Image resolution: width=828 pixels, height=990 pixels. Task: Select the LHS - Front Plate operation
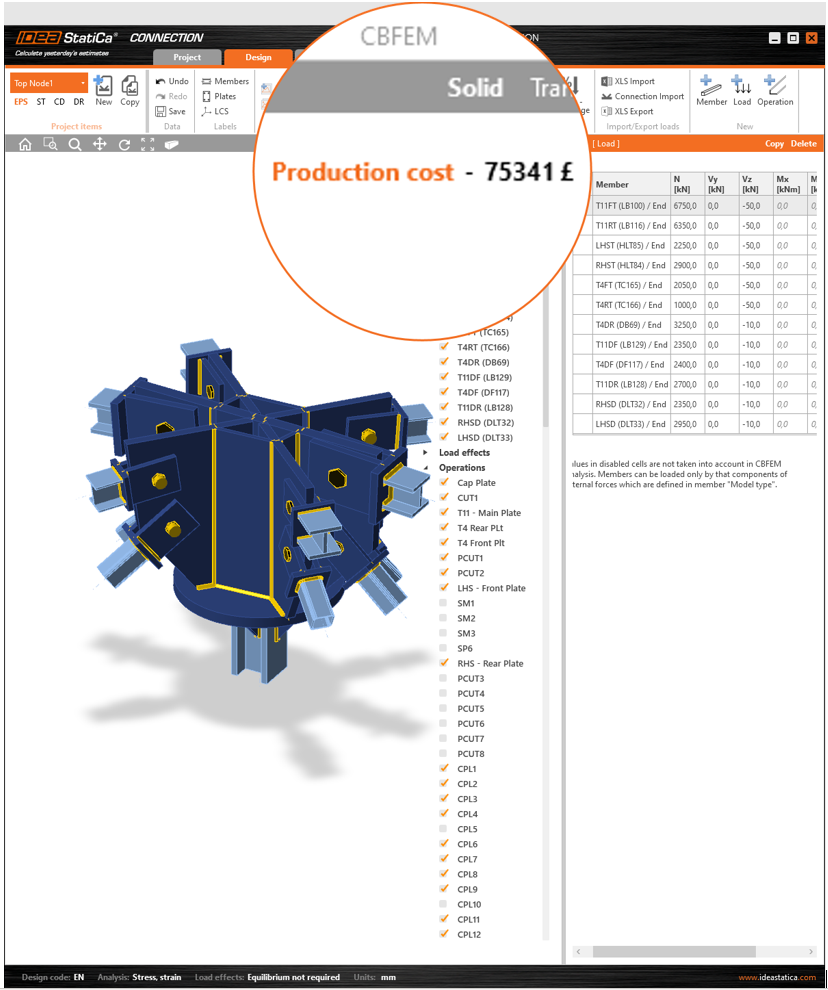click(x=491, y=588)
